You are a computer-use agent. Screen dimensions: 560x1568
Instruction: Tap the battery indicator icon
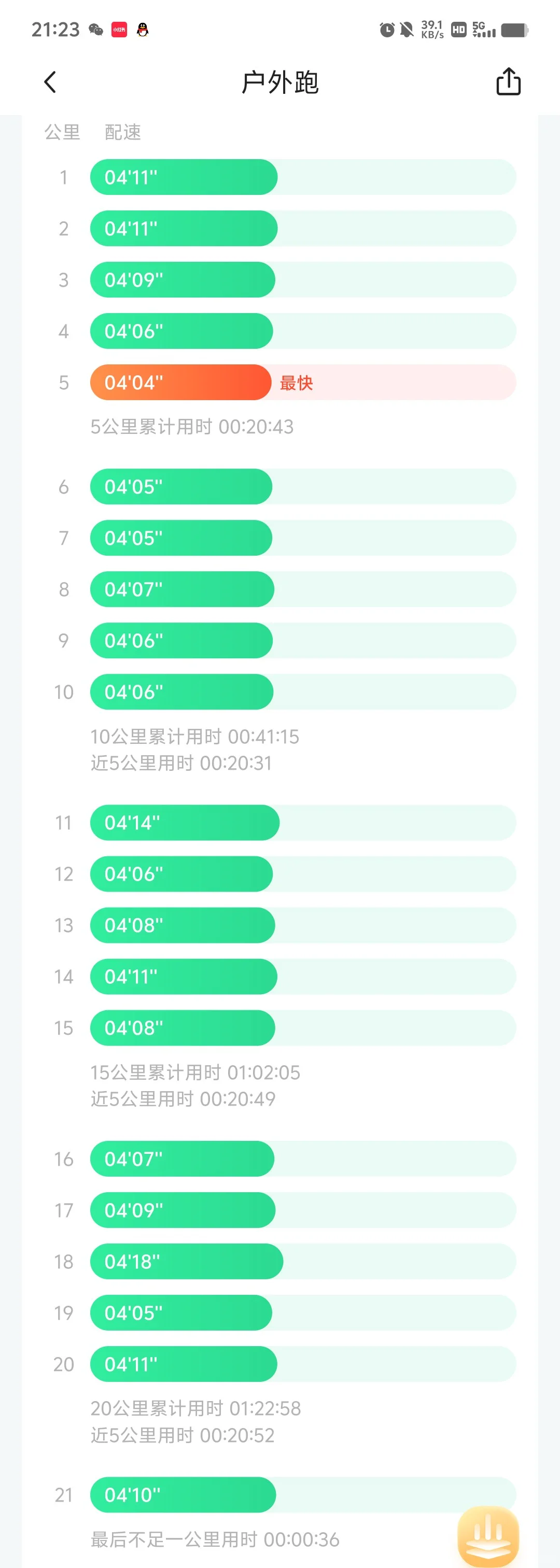coord(514,30)
